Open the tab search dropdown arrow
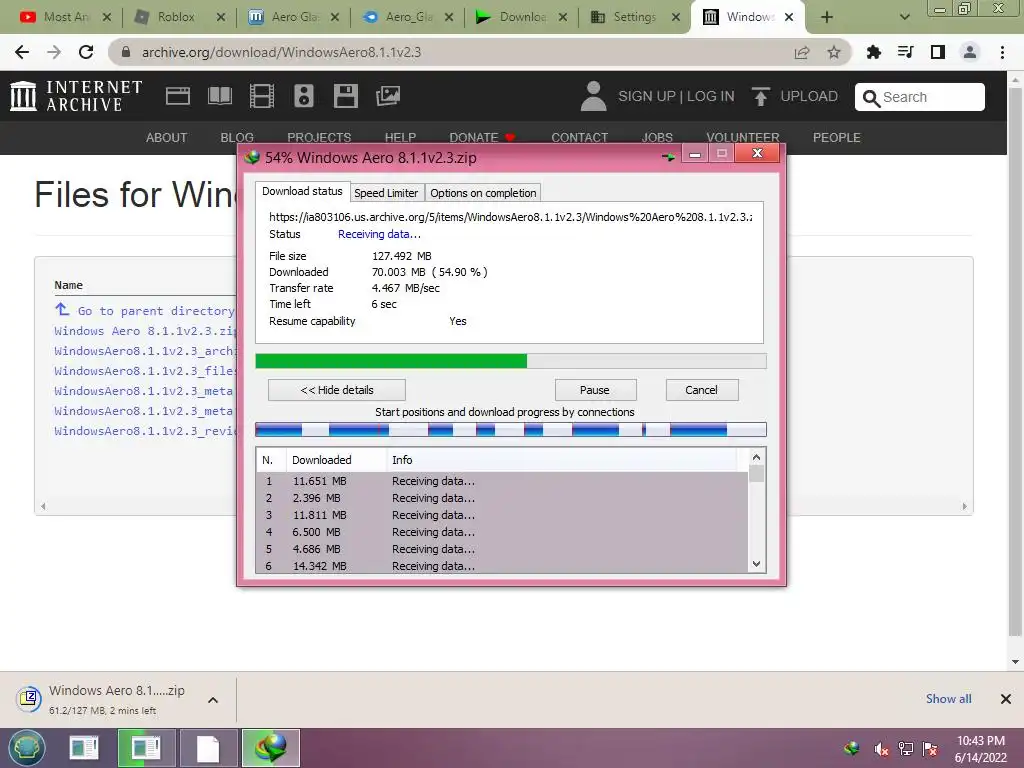The height and width of the screenshot is (768, 1024). tap(904, 17)
